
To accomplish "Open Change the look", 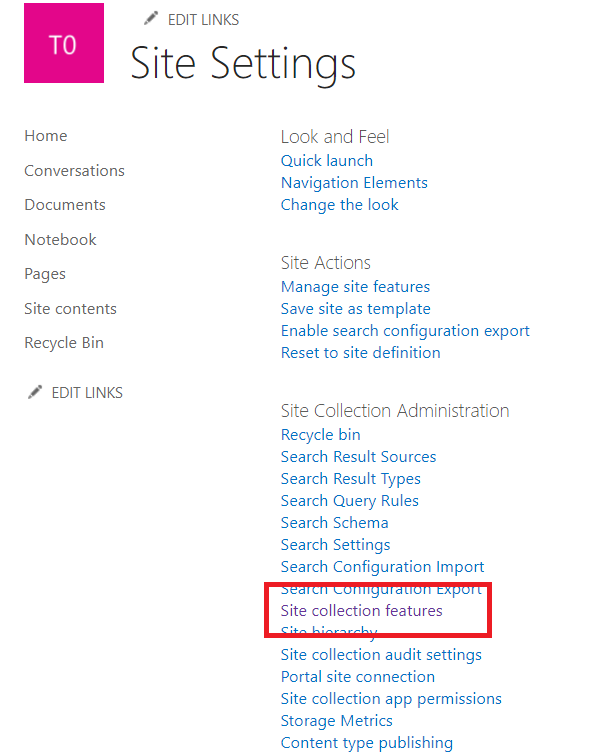I will (x=339, y=205).
